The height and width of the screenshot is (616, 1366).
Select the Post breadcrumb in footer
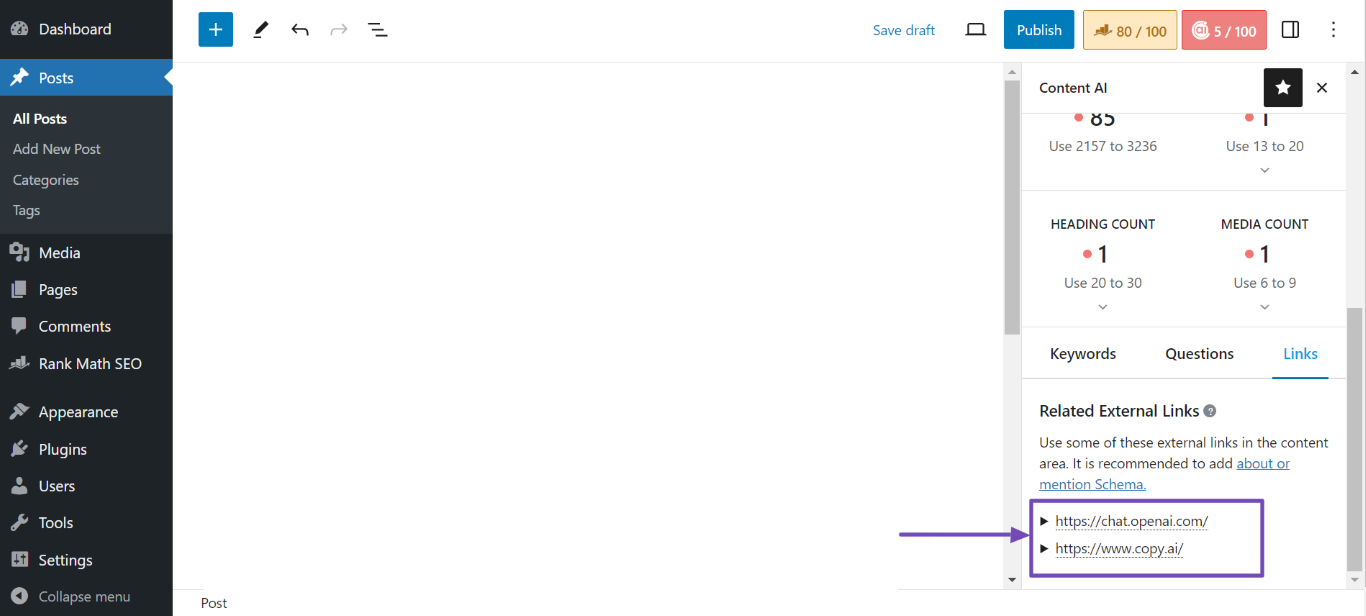tap(214, 603)
